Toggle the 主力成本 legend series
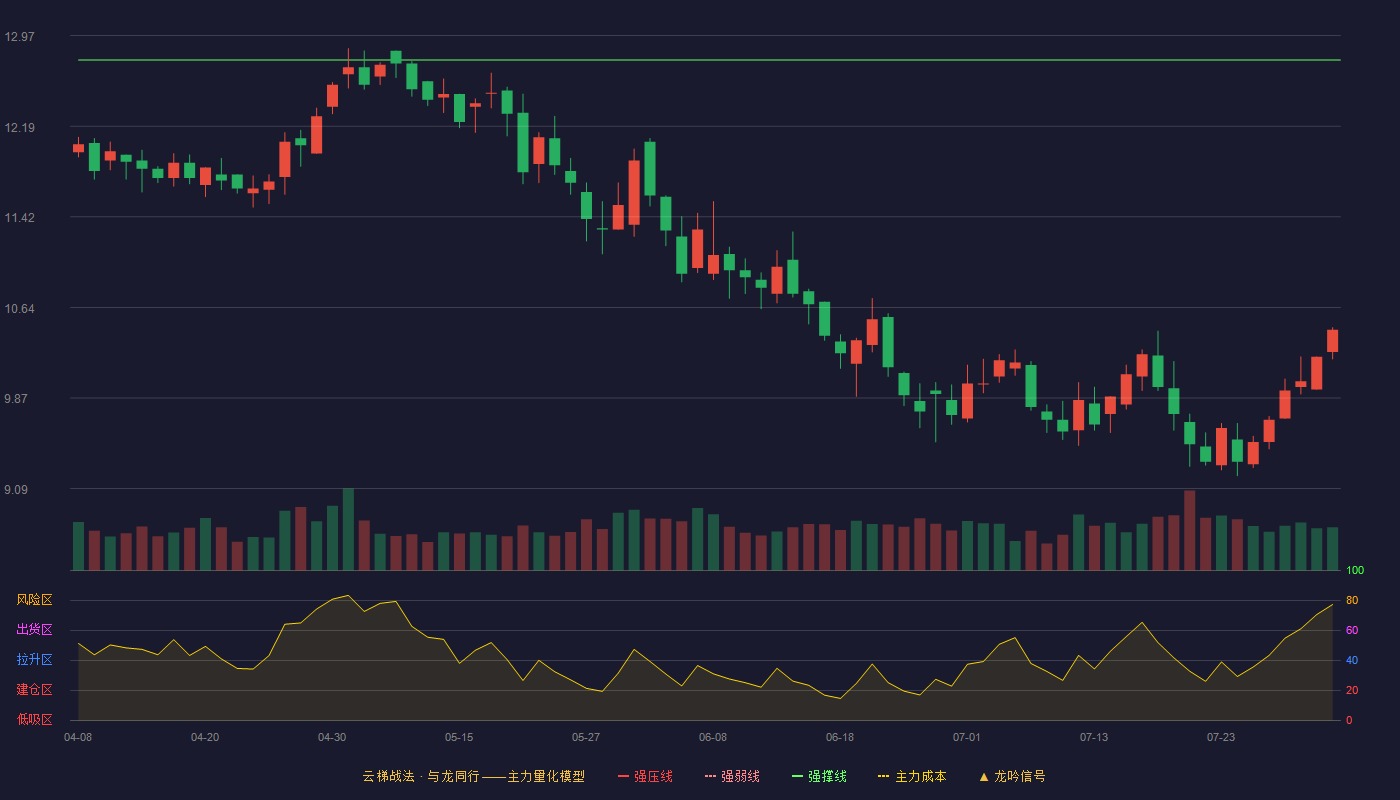The width and height of the screenshot is (1400, 800). [912, 776]
